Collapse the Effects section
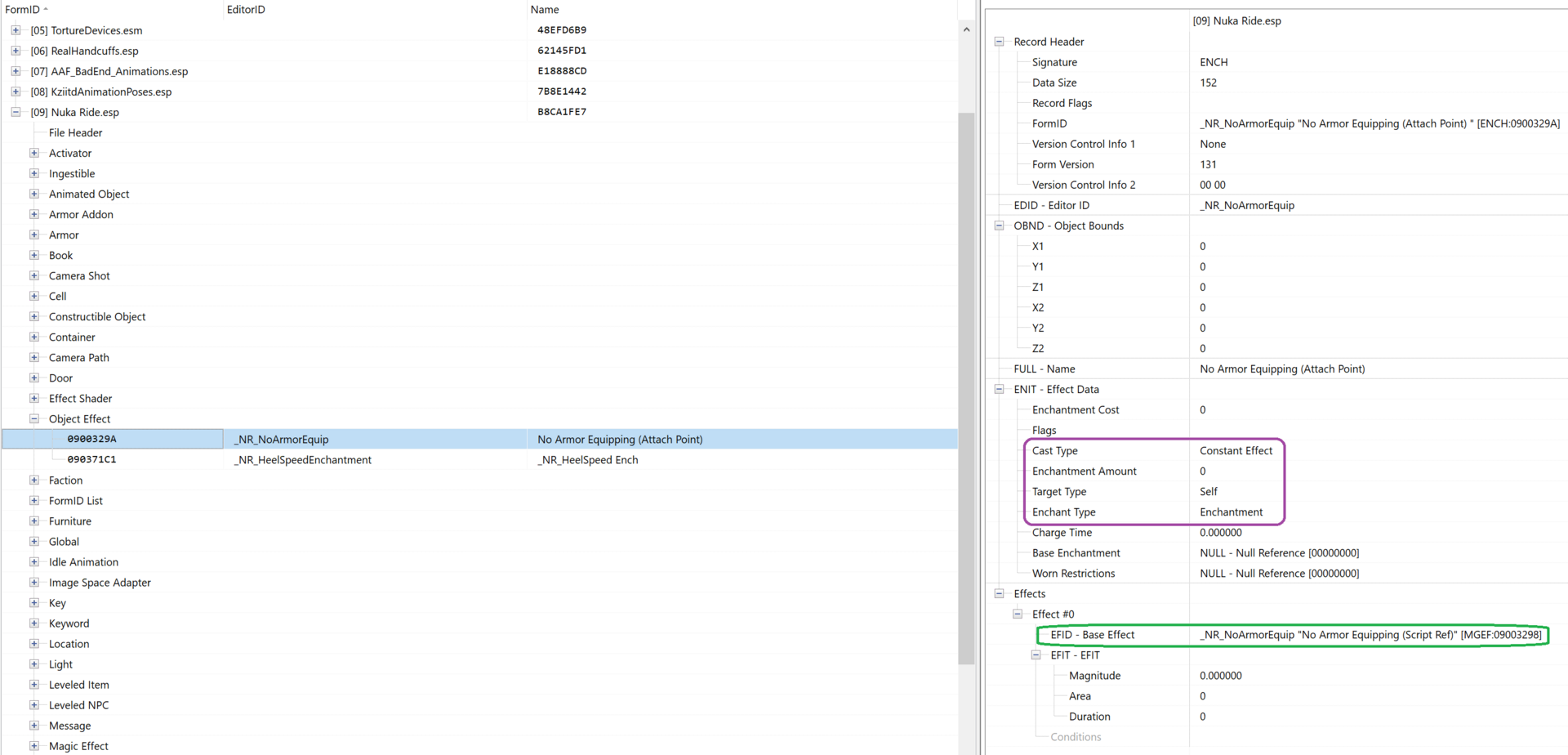Viewport: 1568px width, 755px height. (x=999, y=593)
